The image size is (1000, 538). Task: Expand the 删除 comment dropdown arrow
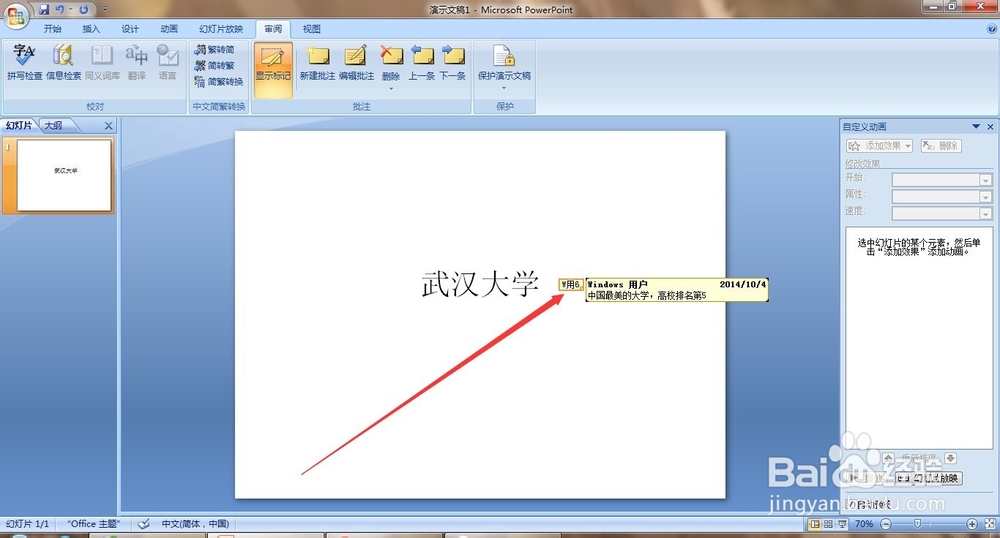pyautogui.click(x=391, y=88)
